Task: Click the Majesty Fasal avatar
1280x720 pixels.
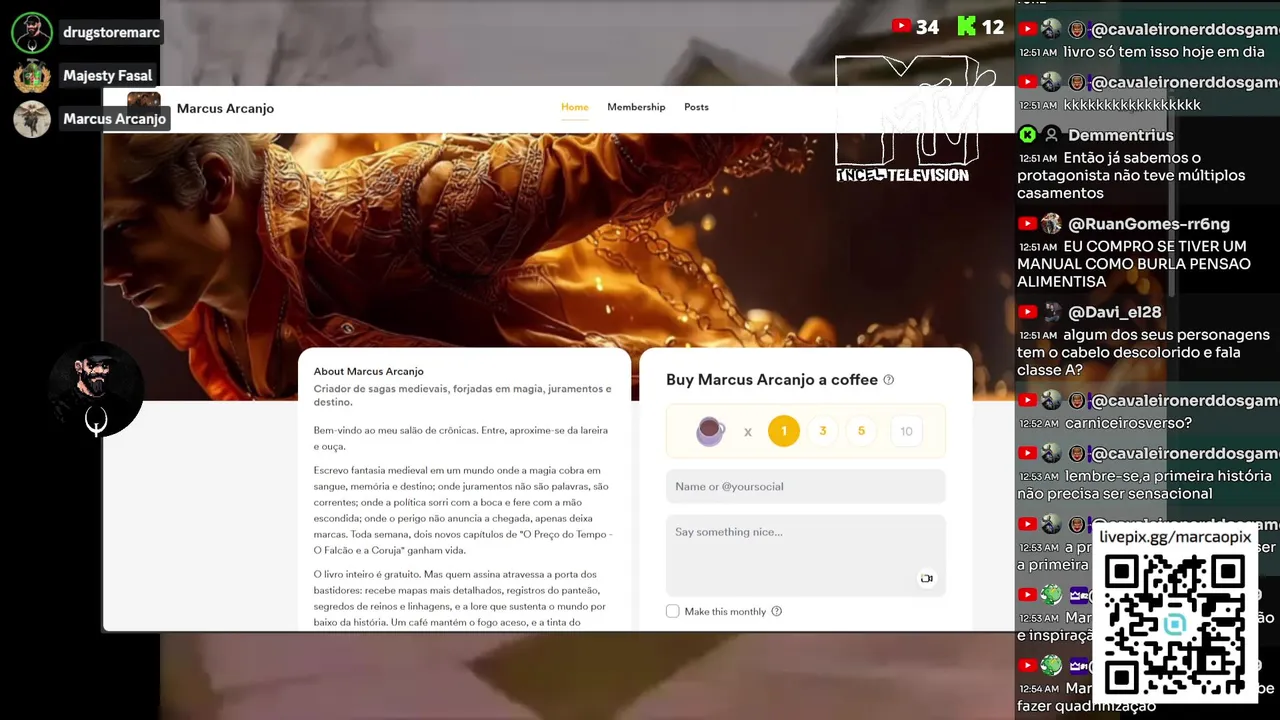Action: [32, 76]
